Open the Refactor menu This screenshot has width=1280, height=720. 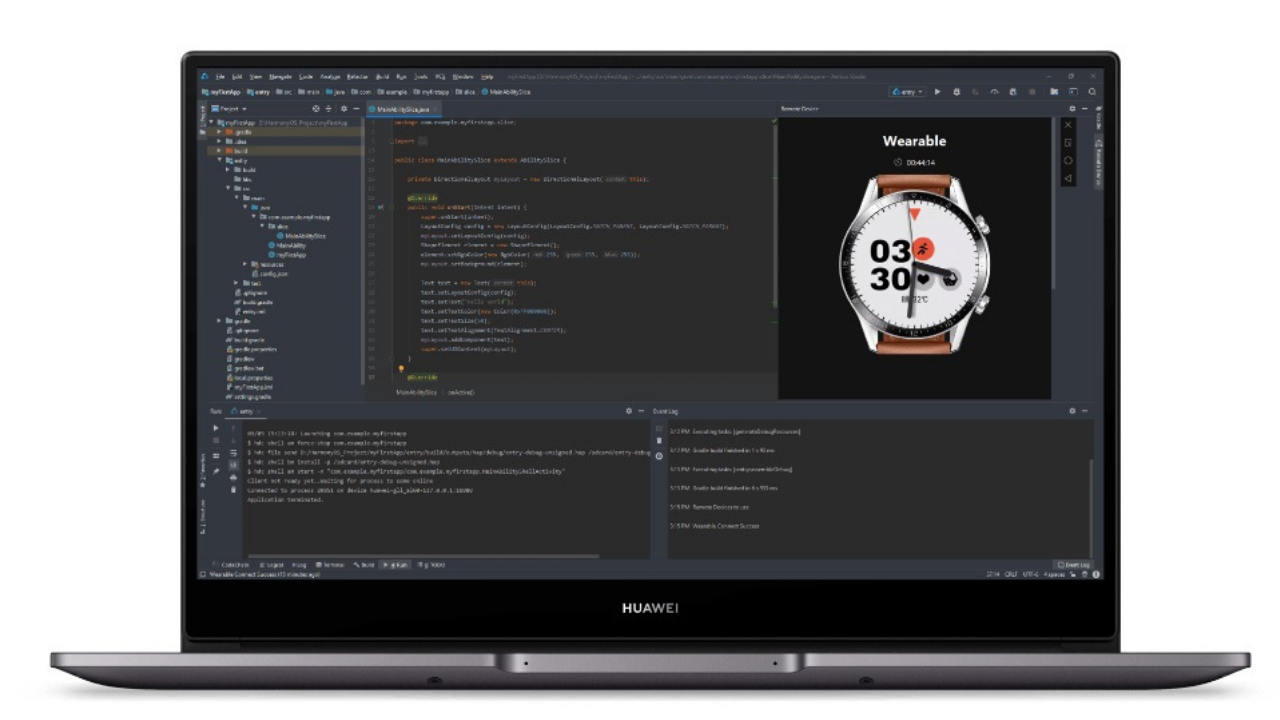(357, 77)
